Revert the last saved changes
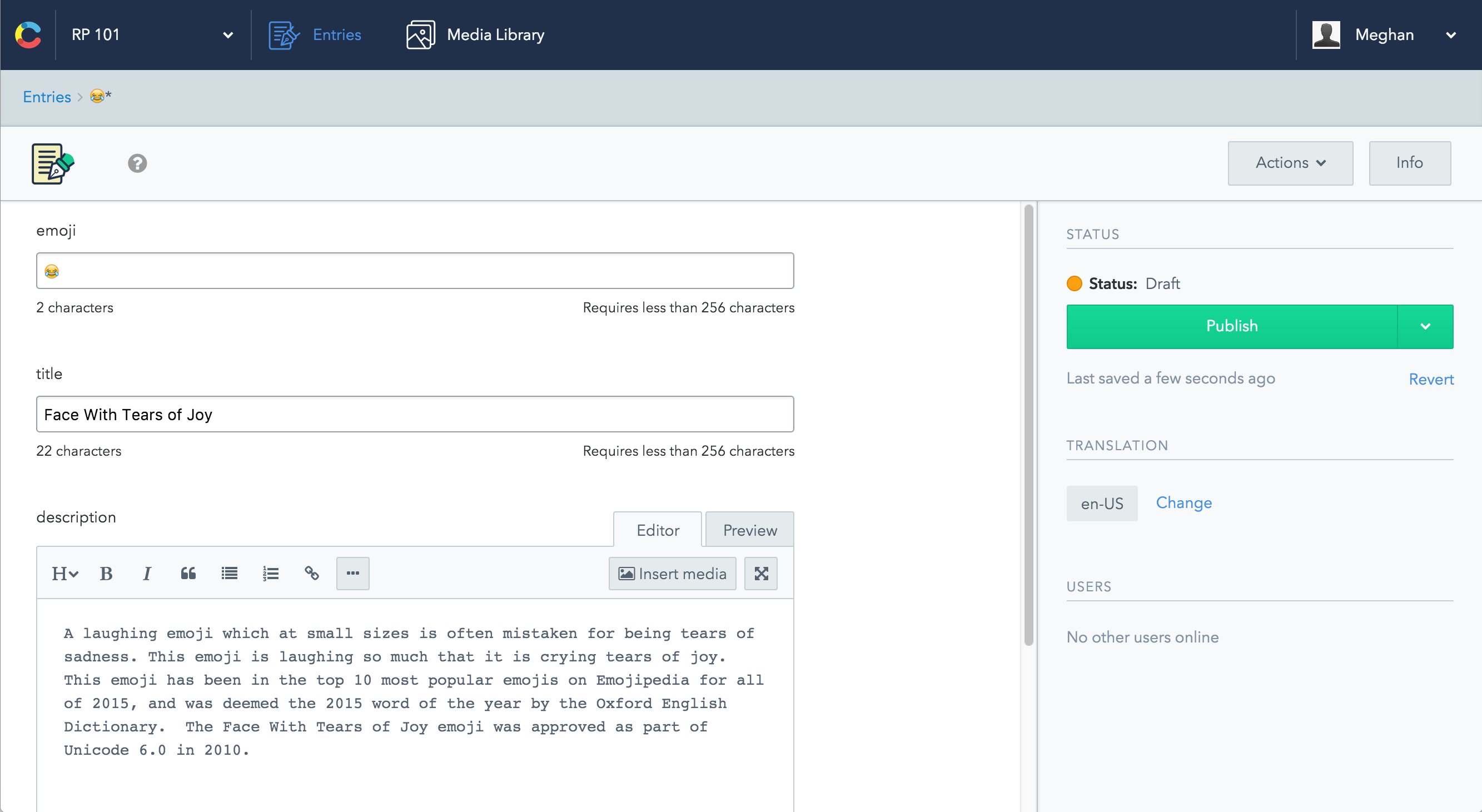The image size is (1482, 812). (x=1430, y=379)
